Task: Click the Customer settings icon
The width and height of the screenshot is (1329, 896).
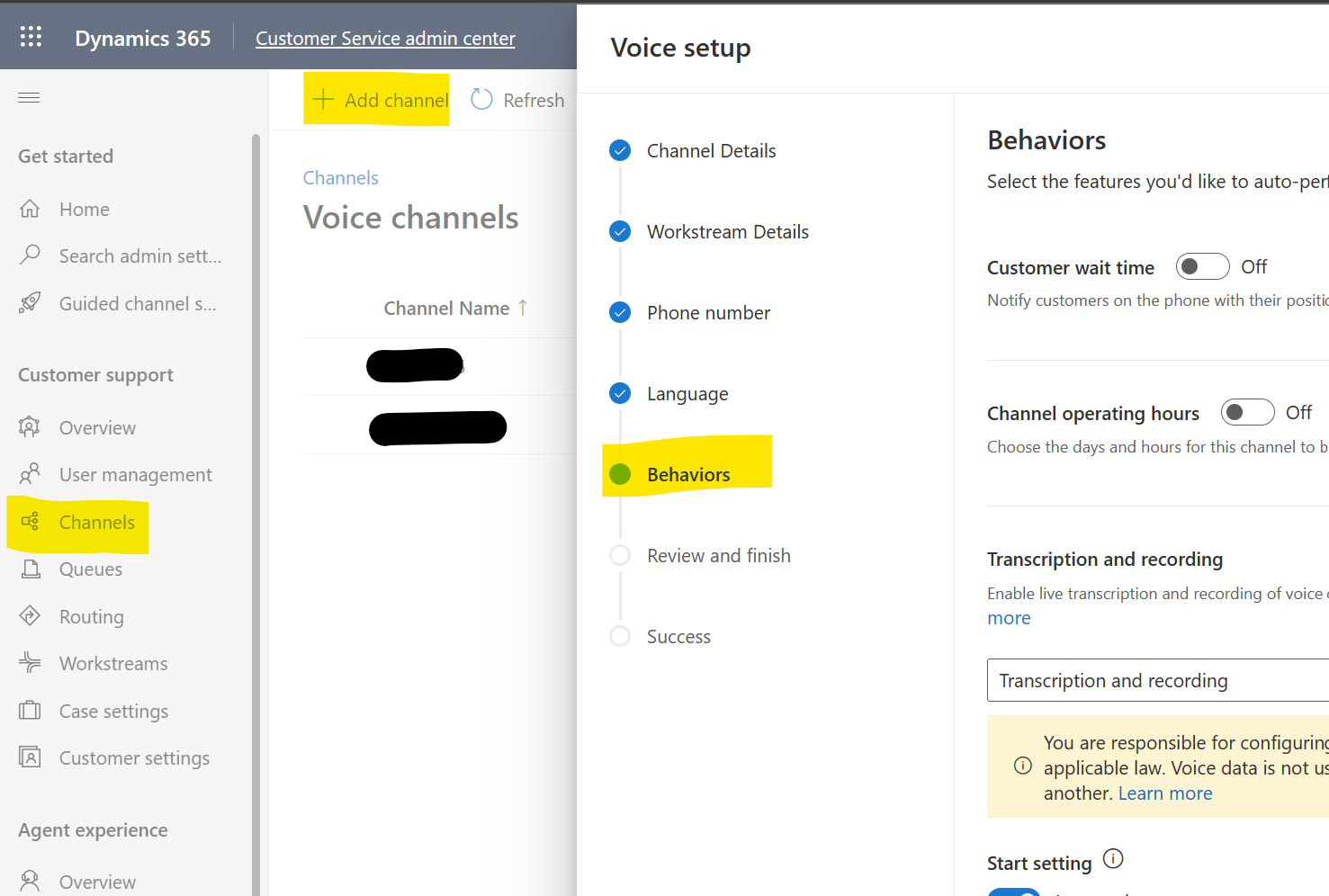Action: (x=30, y=757)
